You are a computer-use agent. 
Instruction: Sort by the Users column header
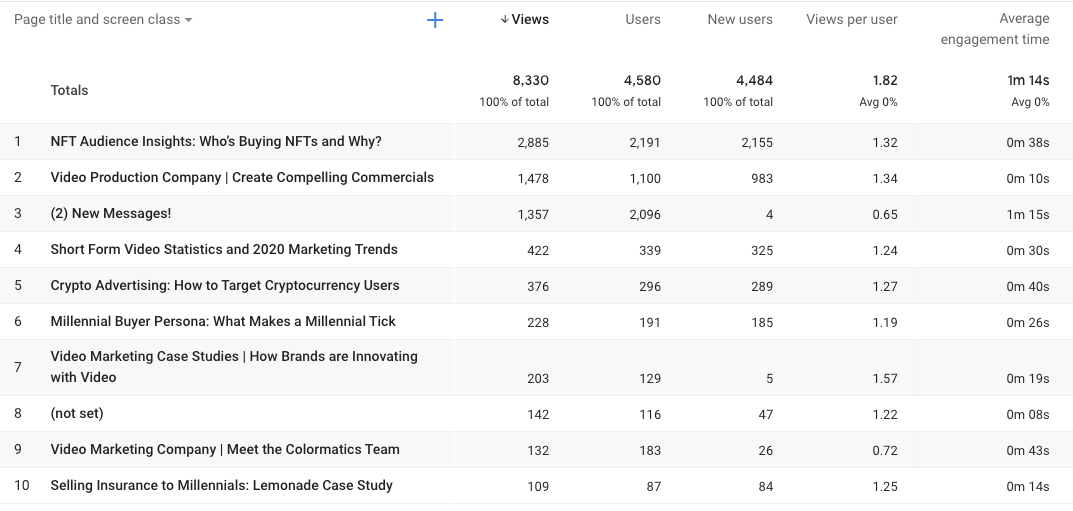click(643, 20)
